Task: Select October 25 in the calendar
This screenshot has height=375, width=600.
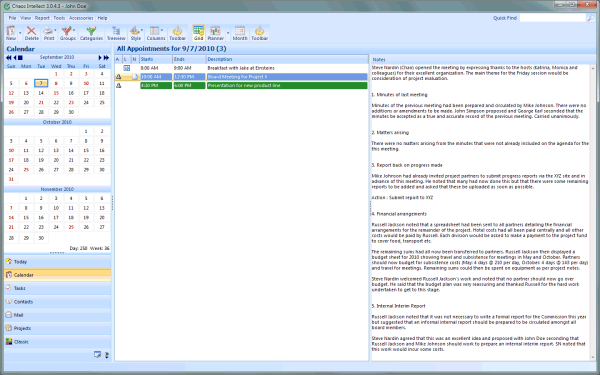Action: point(26,170)
